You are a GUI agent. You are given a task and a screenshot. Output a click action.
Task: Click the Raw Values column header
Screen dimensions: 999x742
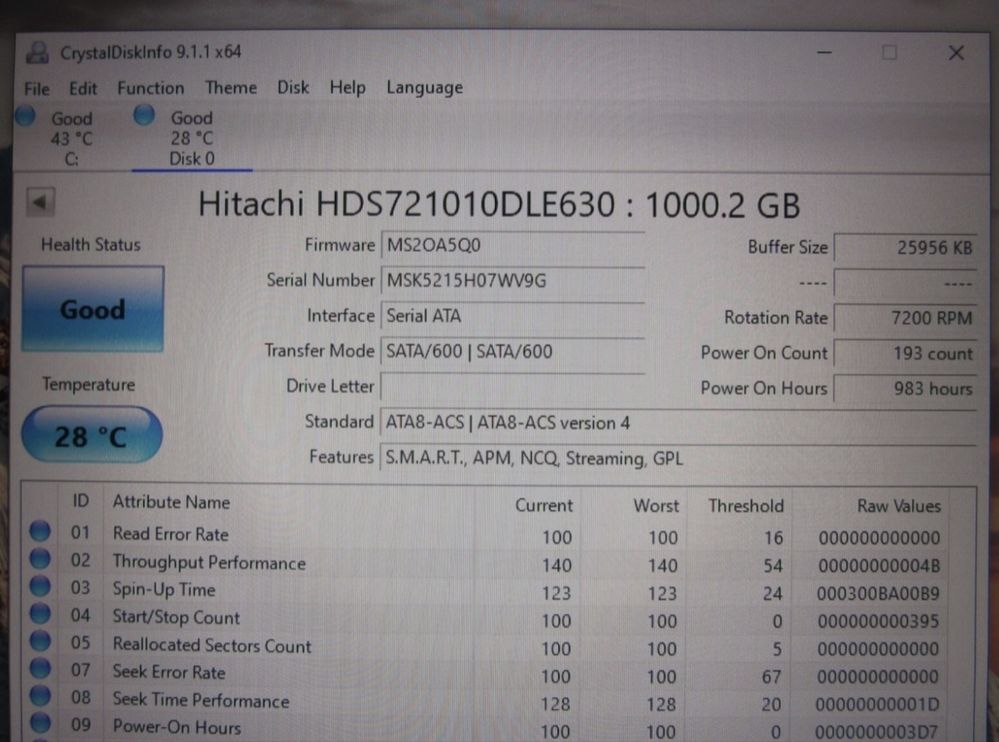pyautogui.click(x=898, y=506)
